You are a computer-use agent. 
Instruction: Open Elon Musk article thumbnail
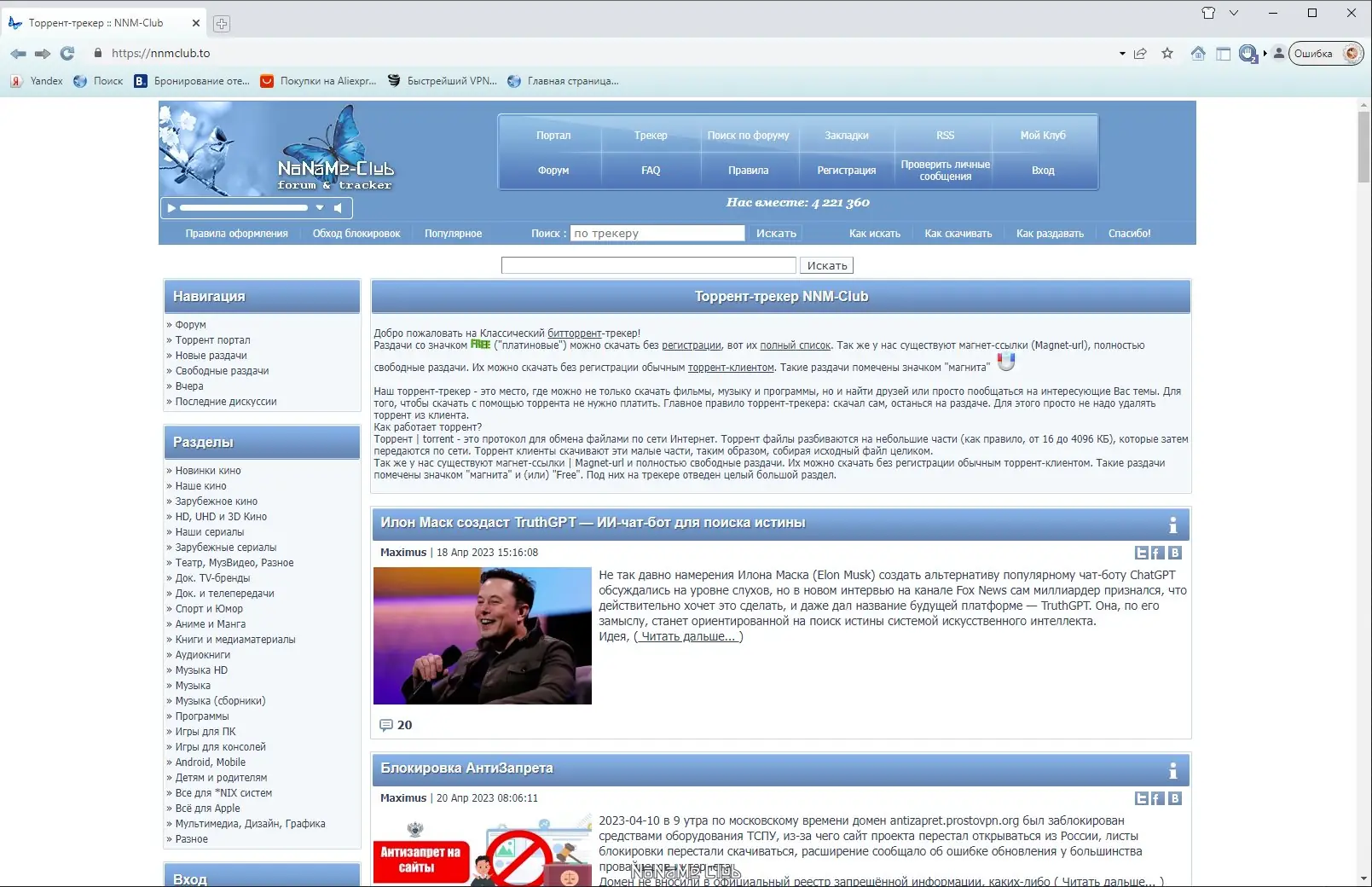click(x=483, y=635)
